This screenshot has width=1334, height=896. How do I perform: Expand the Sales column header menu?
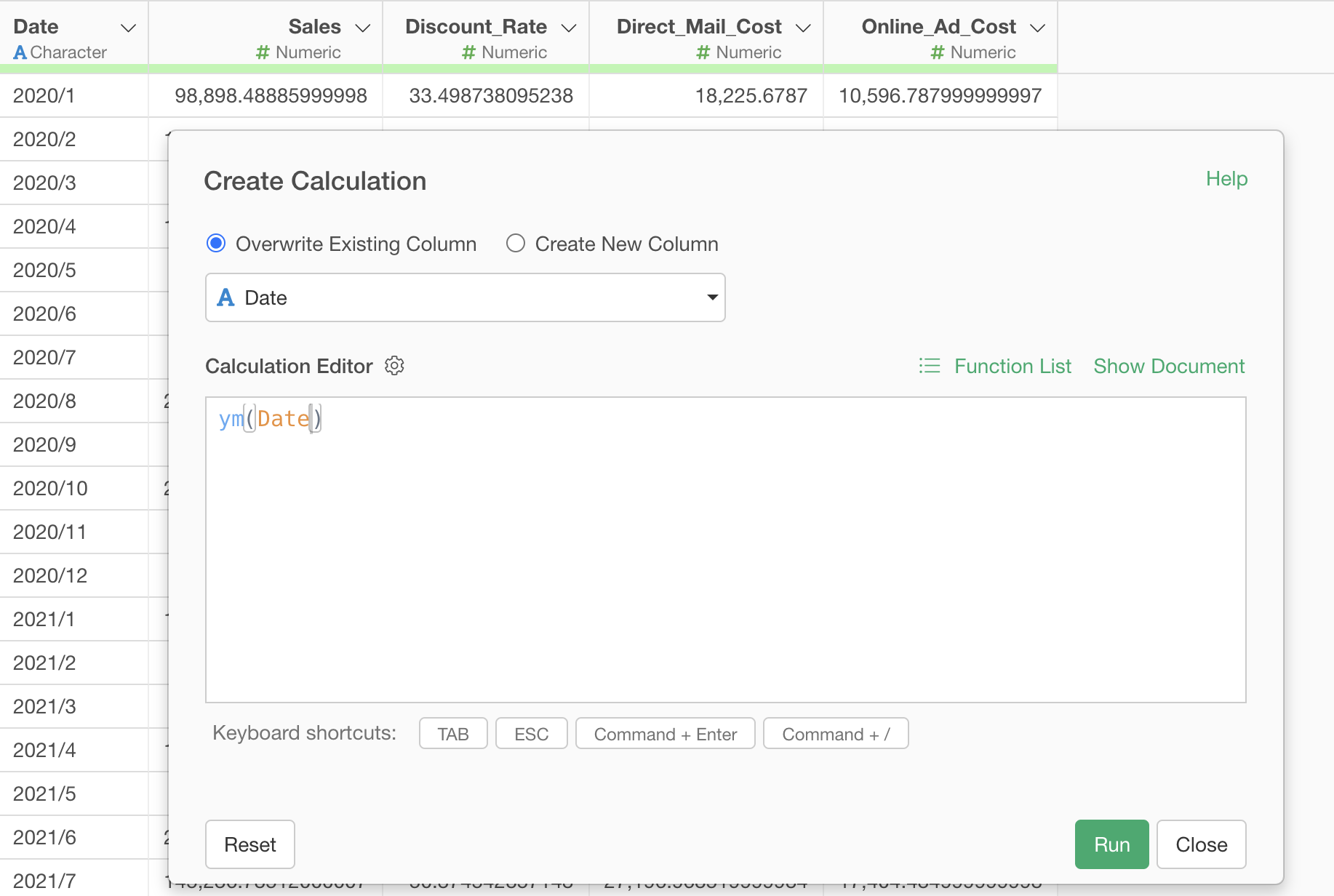coord(362,28)
